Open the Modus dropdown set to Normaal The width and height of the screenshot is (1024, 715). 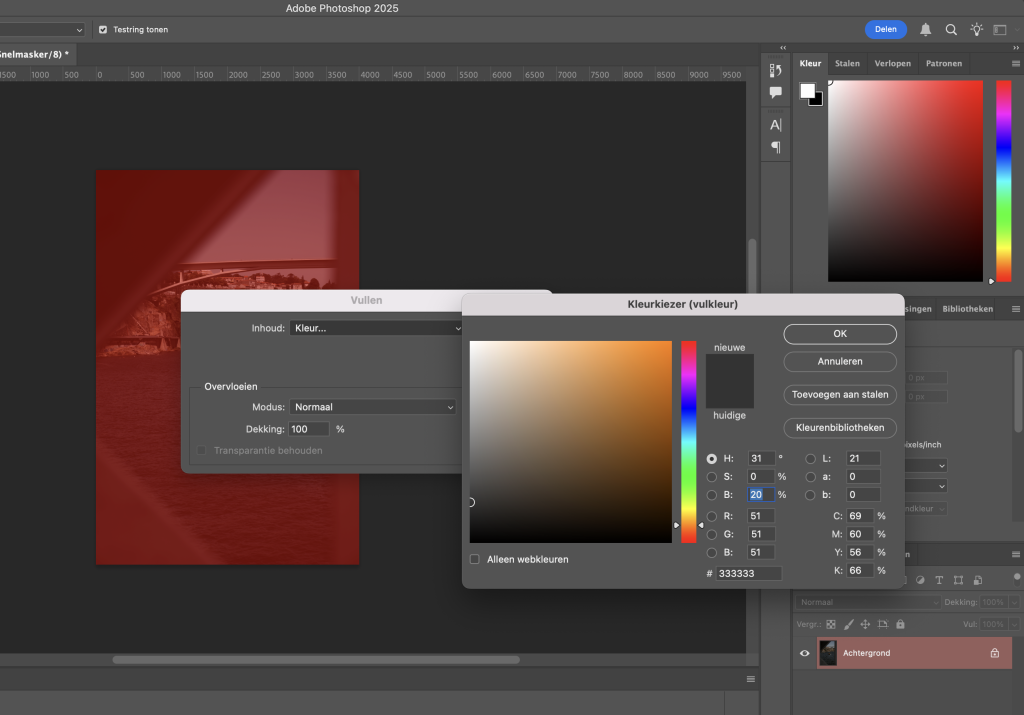click(x=373, y=407)
